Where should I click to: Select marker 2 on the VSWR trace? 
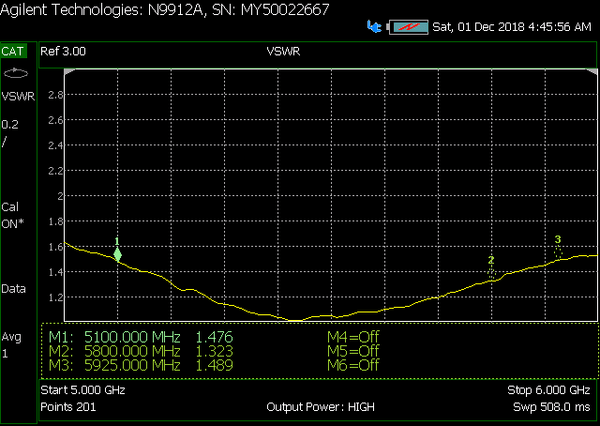[491, 271]
